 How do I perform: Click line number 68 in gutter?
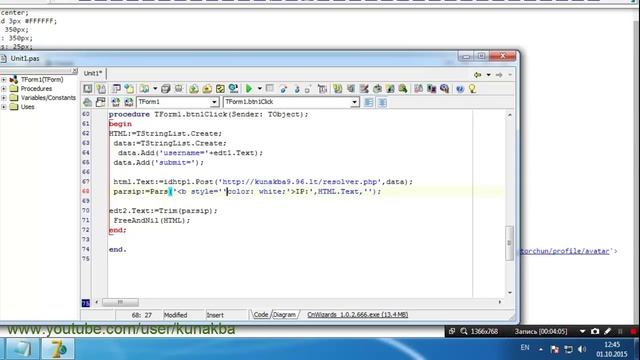coord(86,191)
